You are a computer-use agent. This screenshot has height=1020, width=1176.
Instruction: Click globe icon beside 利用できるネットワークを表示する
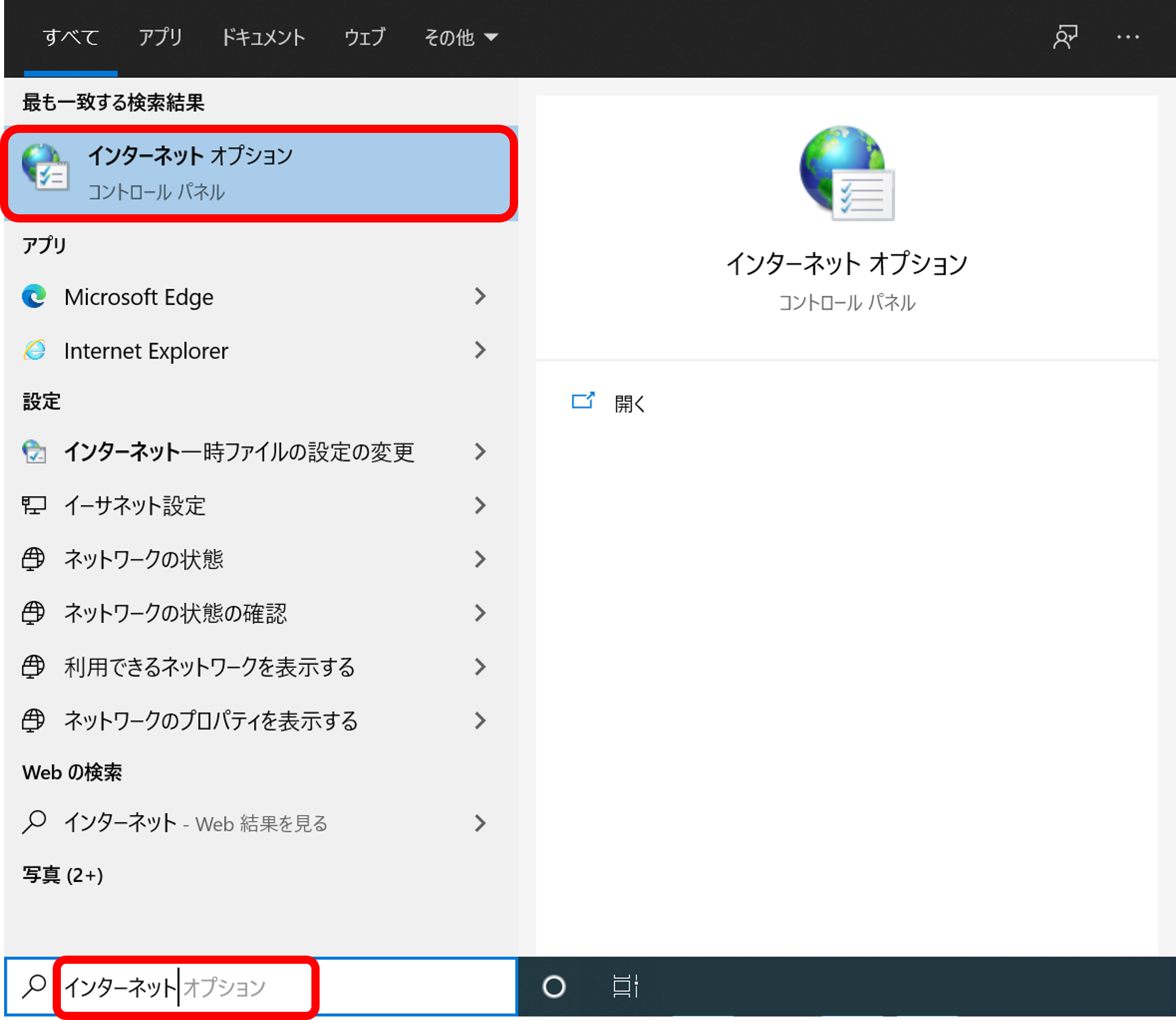coord(33,667)
